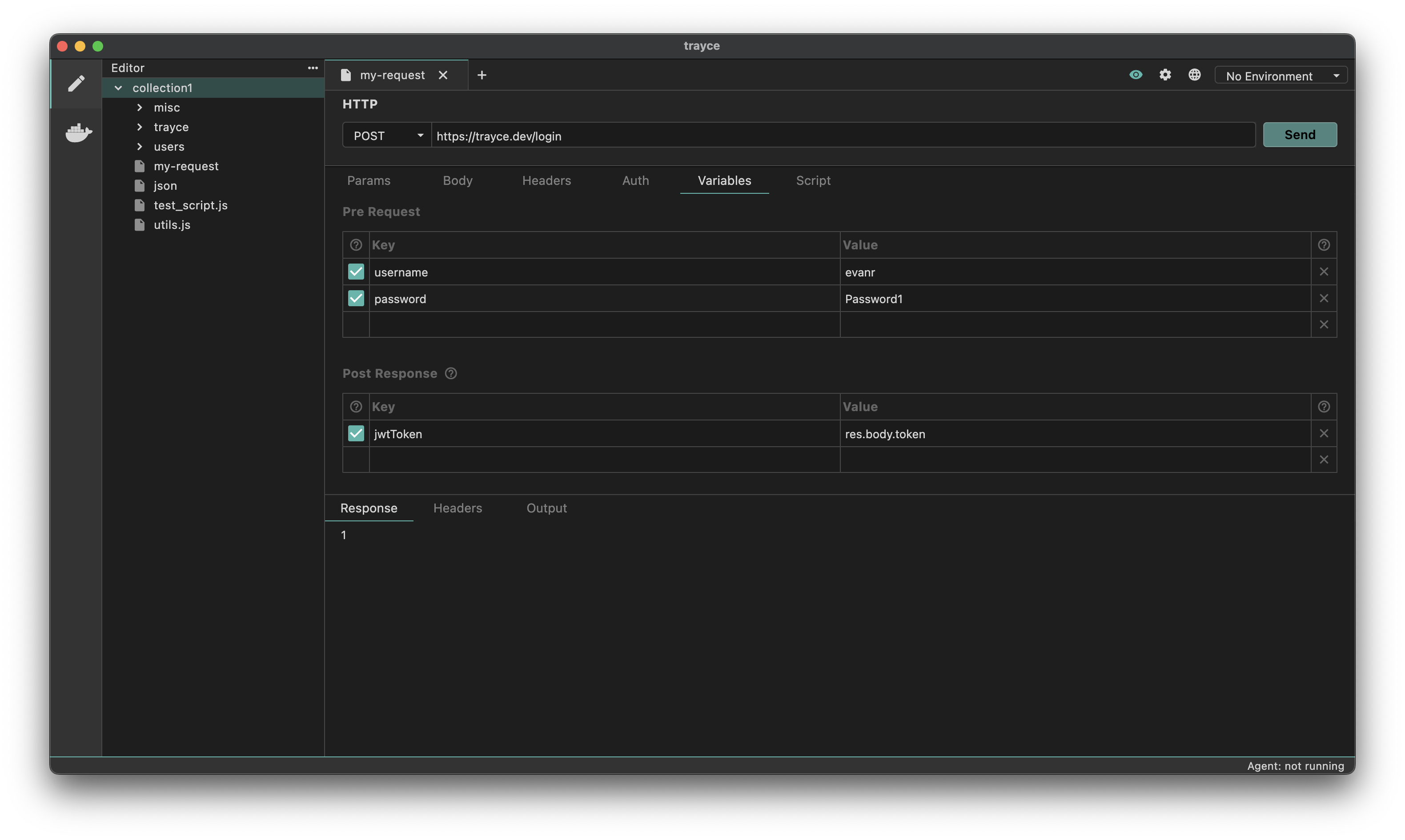The width and height of the screenshot is (1405, 840).
Task: Edit the evanr value cell
Action: 1076,272
